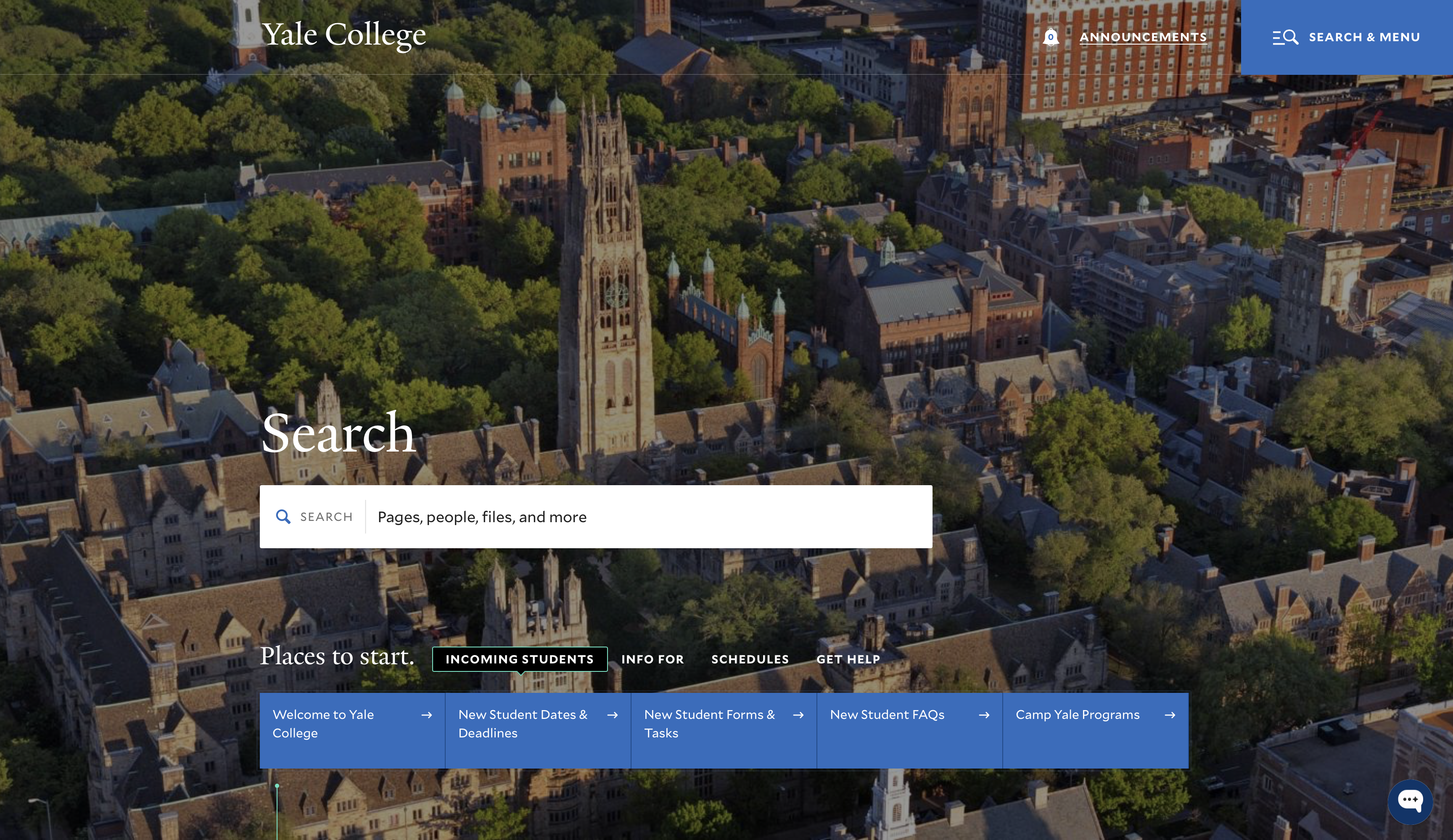1453x840 pixels.
Task: Click arrow on Camp Yale Programs card
Action: pyautogui.click(x=1170, y=715)
